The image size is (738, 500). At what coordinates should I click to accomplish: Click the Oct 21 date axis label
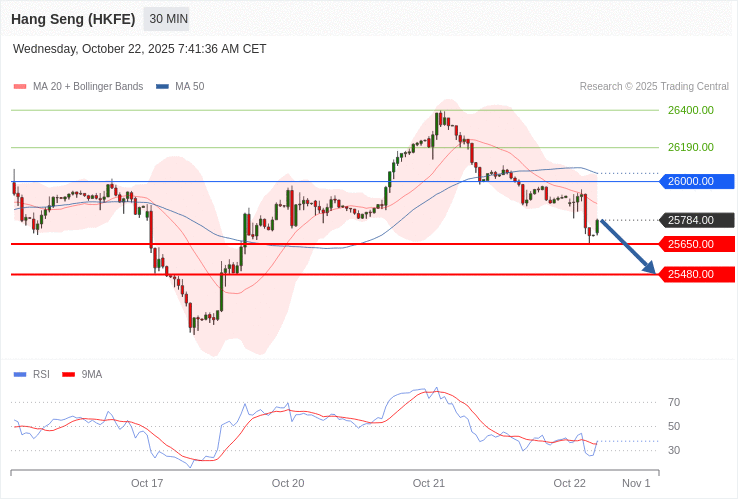click(429, 484)
